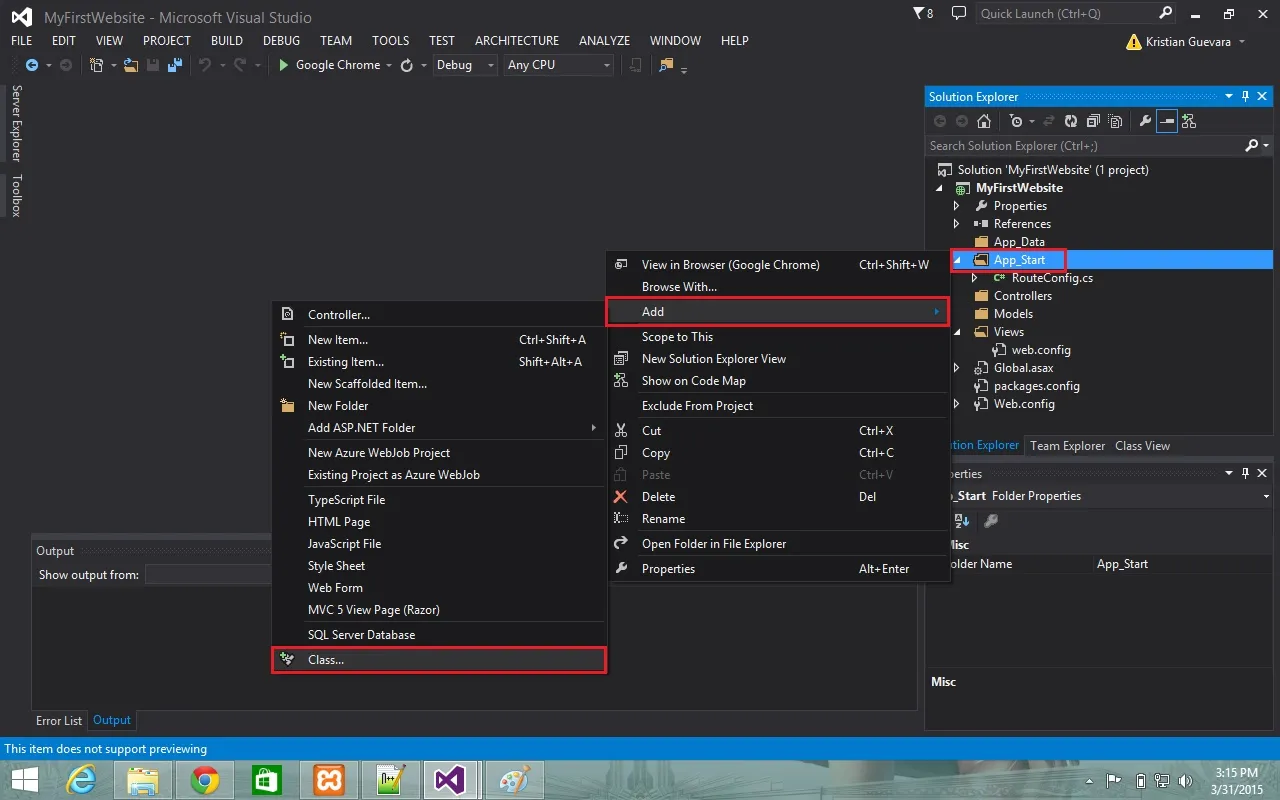The width and height of the screenshot is (1280, 800).
Task: Toggle the Preview Selected Items button
Action: (x=1167, y=121)
